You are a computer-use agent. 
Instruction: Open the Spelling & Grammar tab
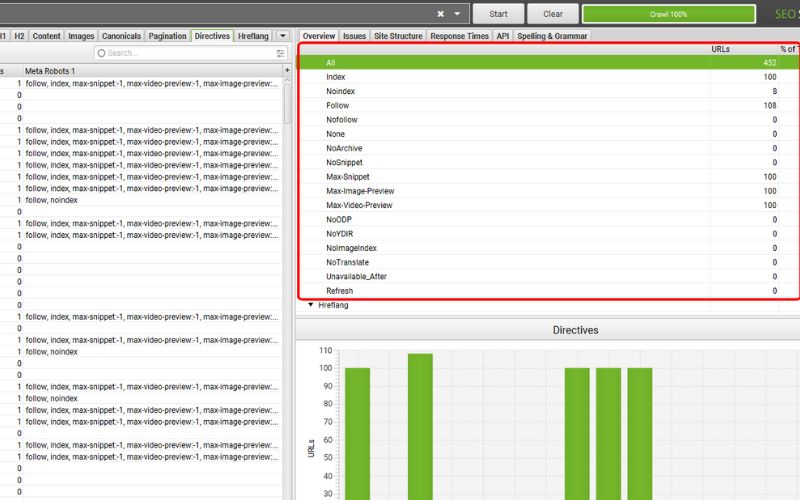(x=552, y=36)
